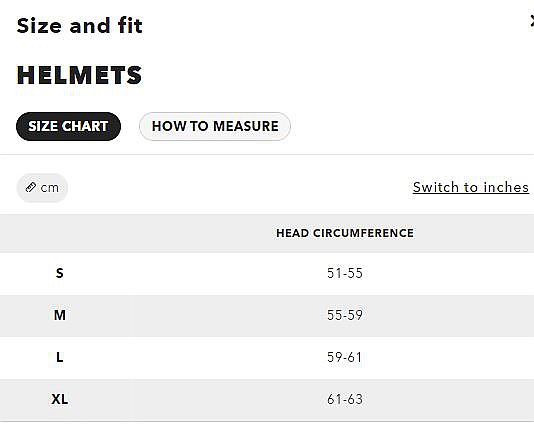The width and height of the screenshot is (534, 441).
Task: Click the HELMETS heading
Action: [79, 75]
